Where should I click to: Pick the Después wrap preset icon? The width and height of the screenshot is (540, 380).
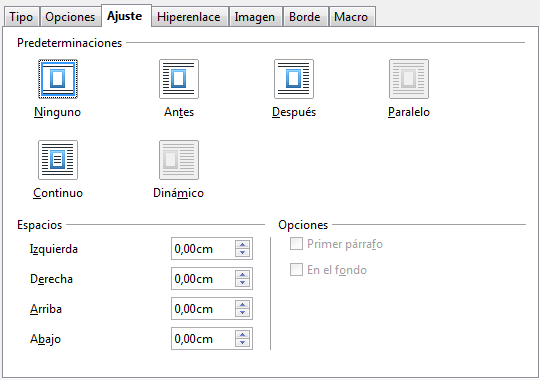pyautogui.click(x=294, y=79)
